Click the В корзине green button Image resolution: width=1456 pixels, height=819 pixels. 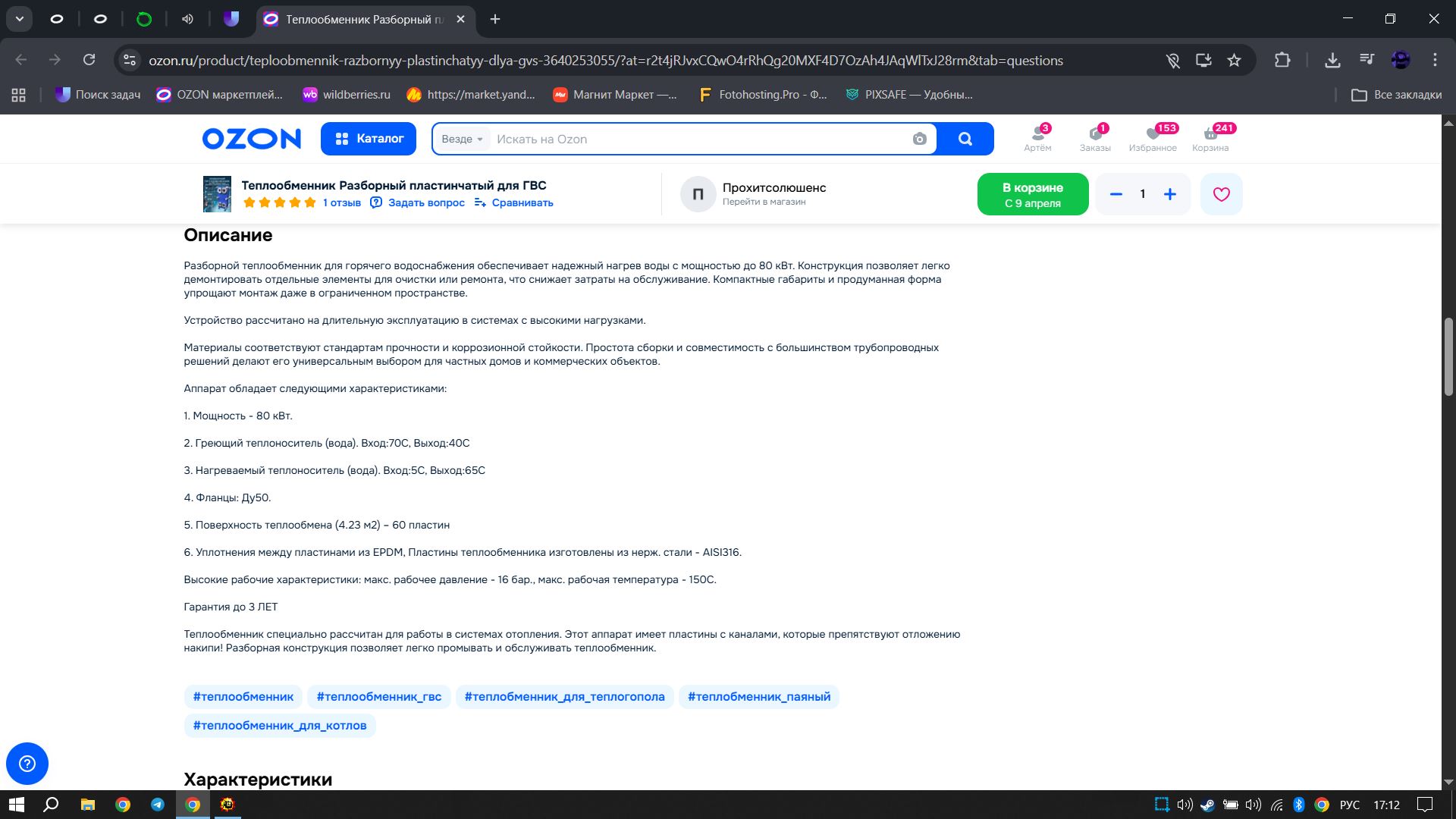[1032, 194]
